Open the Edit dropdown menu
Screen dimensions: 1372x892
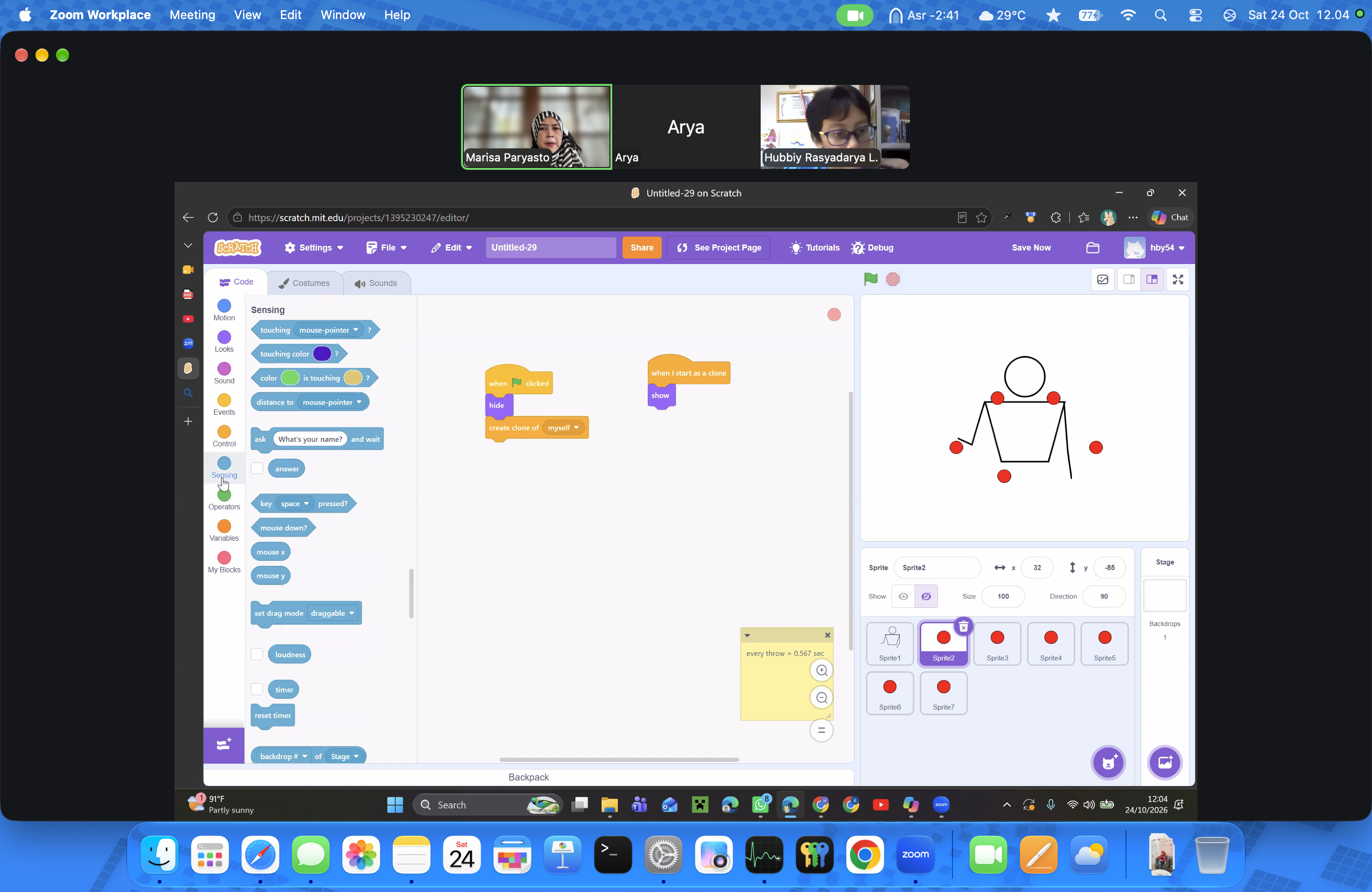click(451, 248)
